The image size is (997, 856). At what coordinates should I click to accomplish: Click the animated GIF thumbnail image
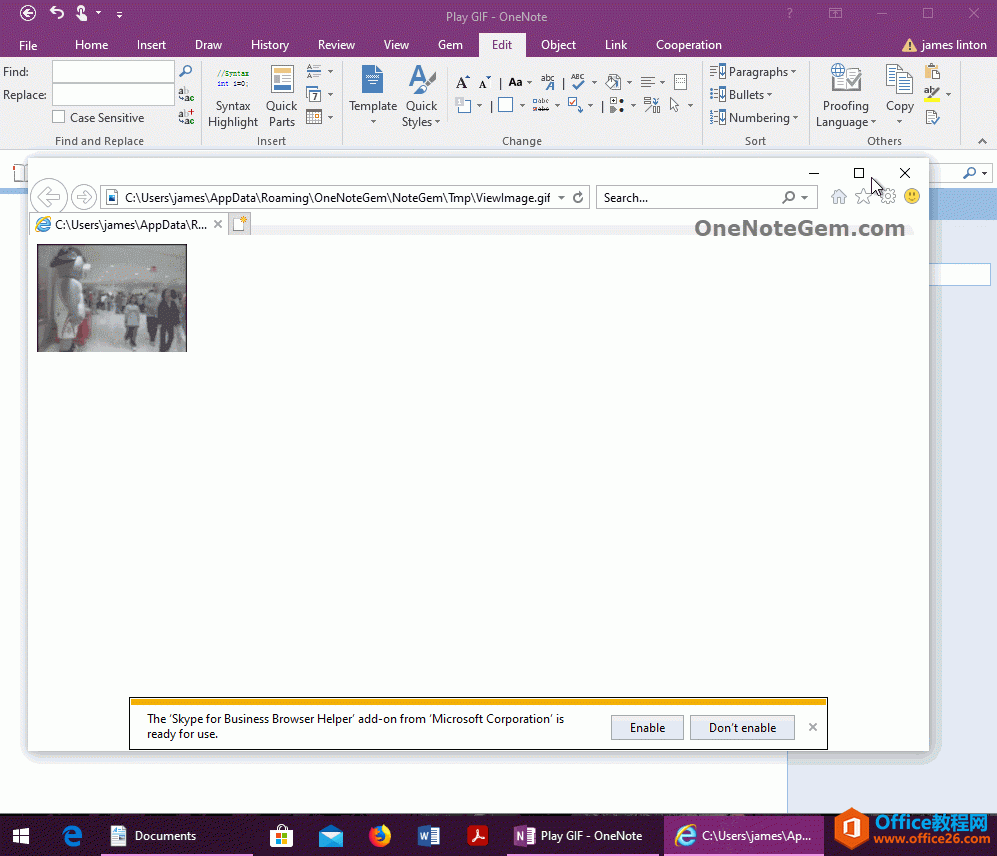tap(112, 298)
